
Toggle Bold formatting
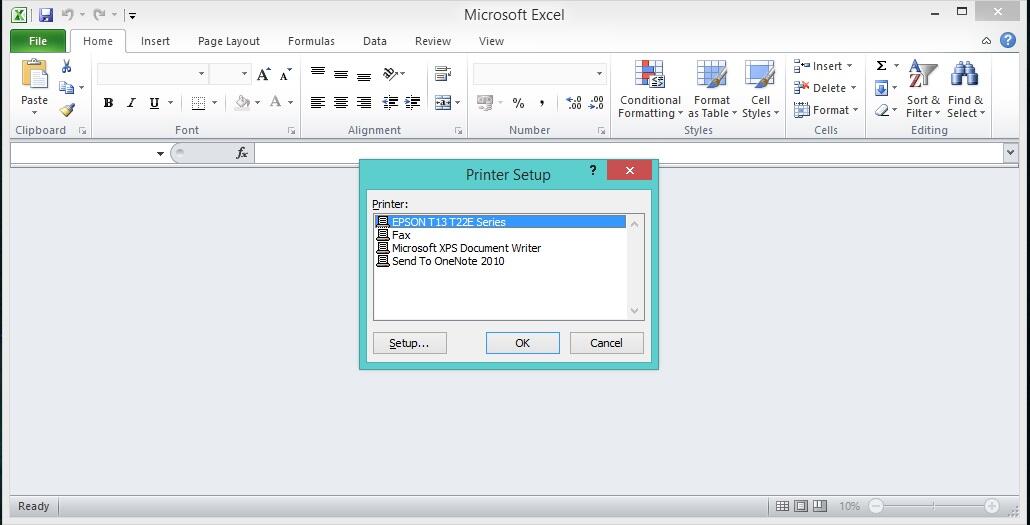108,103
